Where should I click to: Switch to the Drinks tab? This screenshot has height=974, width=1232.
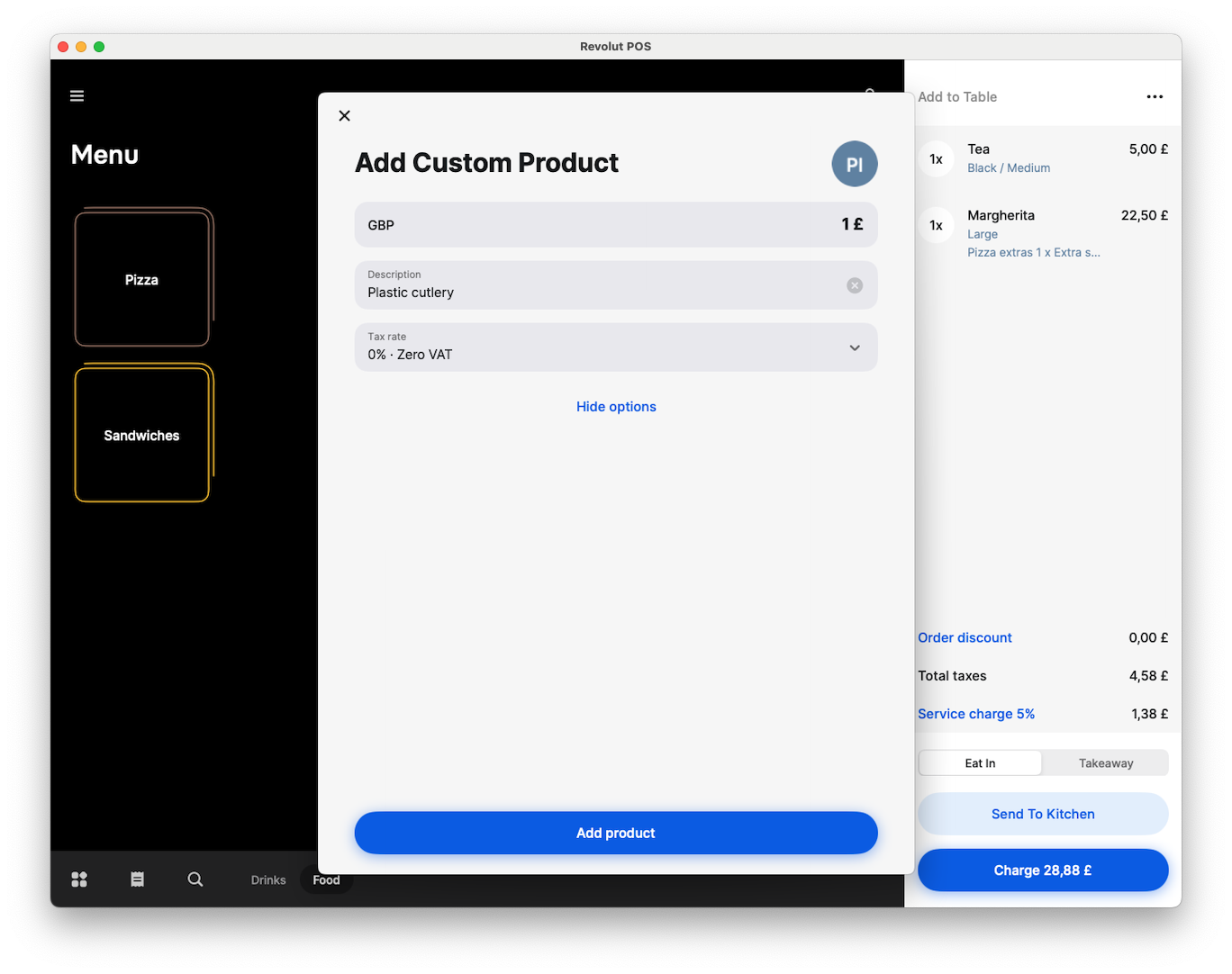(268, 880)
